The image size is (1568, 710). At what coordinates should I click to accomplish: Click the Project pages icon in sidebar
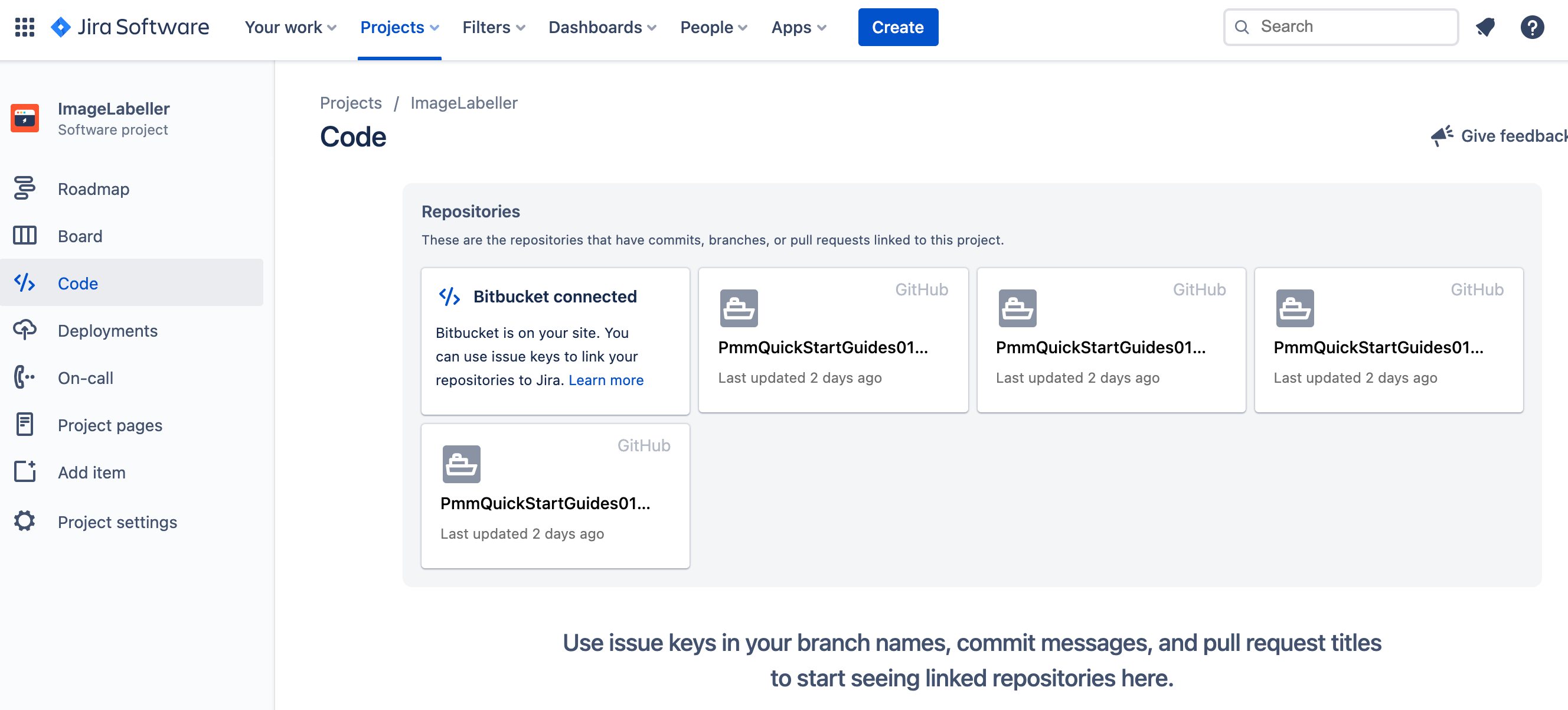tap(24, 425)
